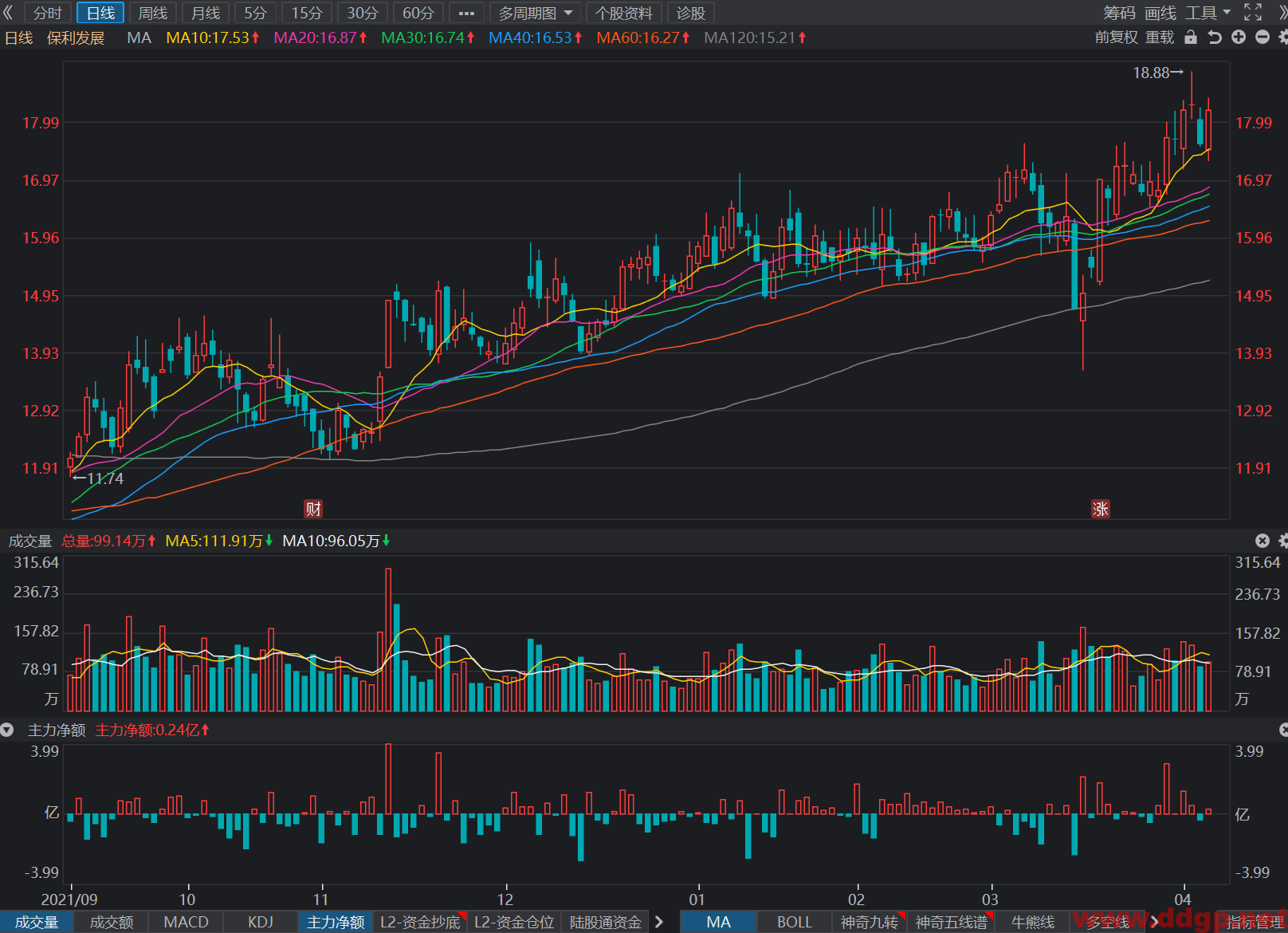
Task: Select the 多空线 indicator tab
Action: [1108, 922]
